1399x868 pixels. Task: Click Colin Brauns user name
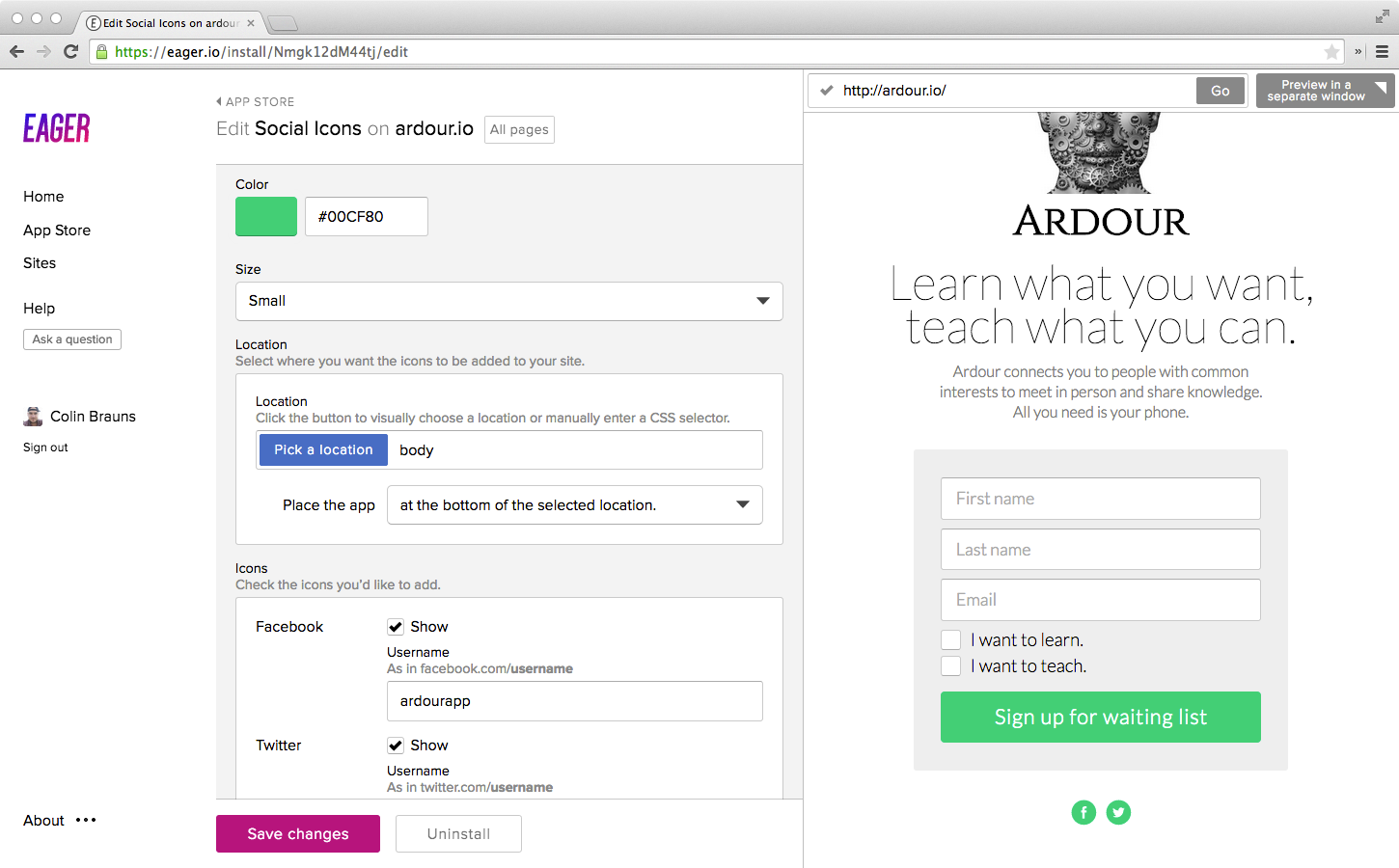tap(93, 417)
